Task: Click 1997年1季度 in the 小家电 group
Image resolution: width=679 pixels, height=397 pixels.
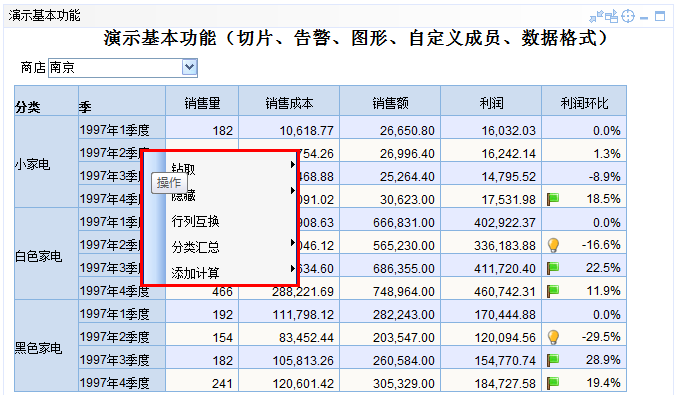Action: click(115, 130)
